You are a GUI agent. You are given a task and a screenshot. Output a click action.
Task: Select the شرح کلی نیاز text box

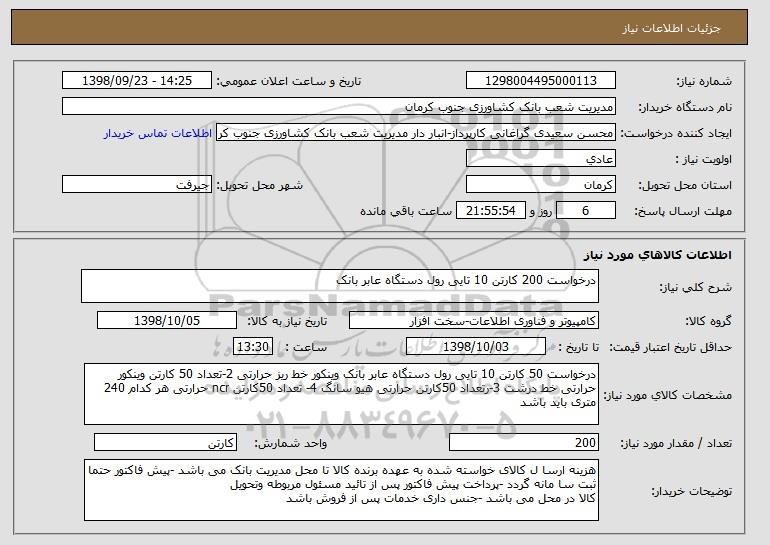(x=340, y=286)
